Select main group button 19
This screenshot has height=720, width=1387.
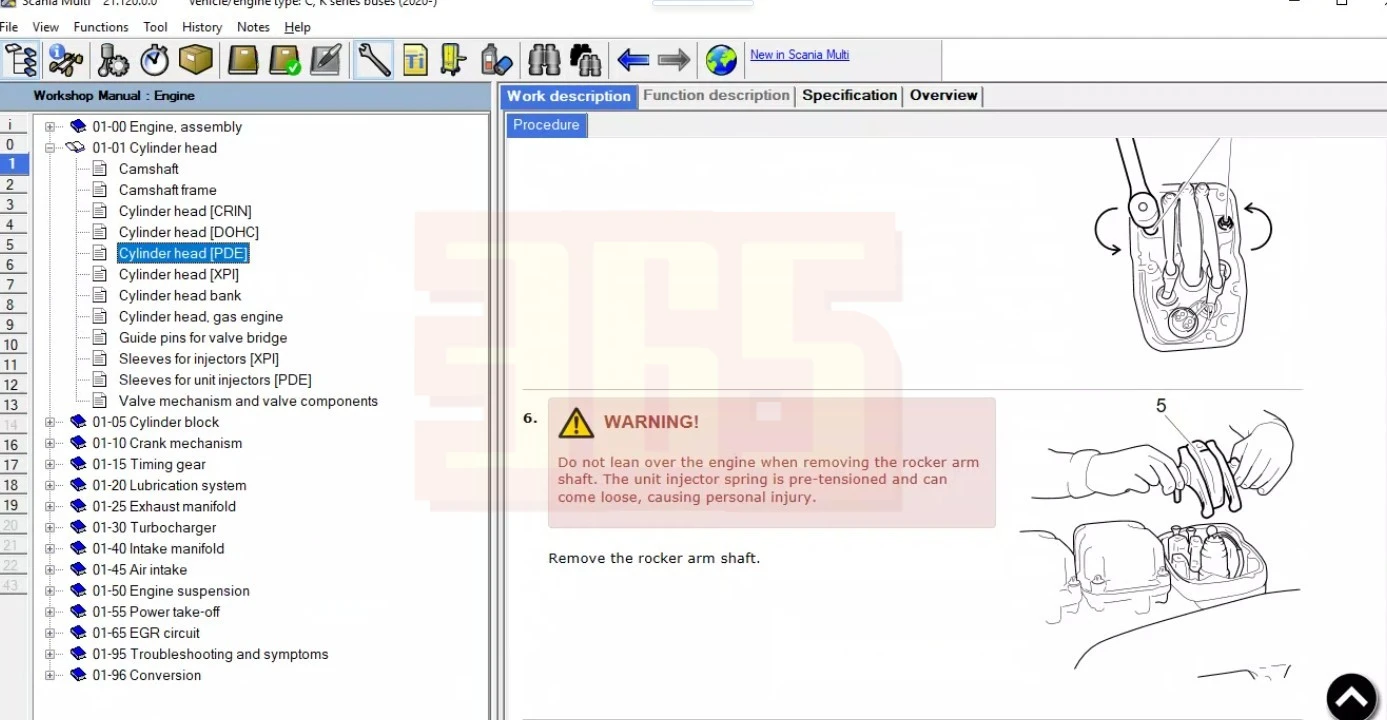click(x=11, y=504)
